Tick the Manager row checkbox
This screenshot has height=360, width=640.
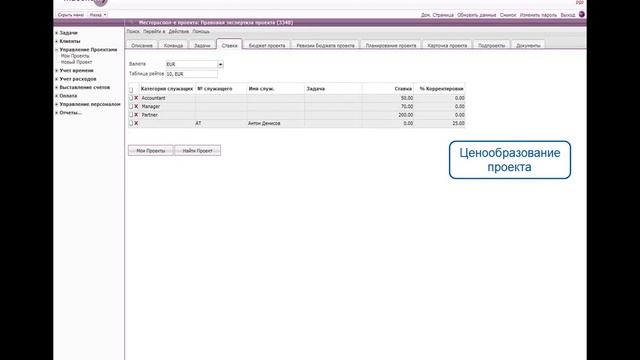[131, 107]
